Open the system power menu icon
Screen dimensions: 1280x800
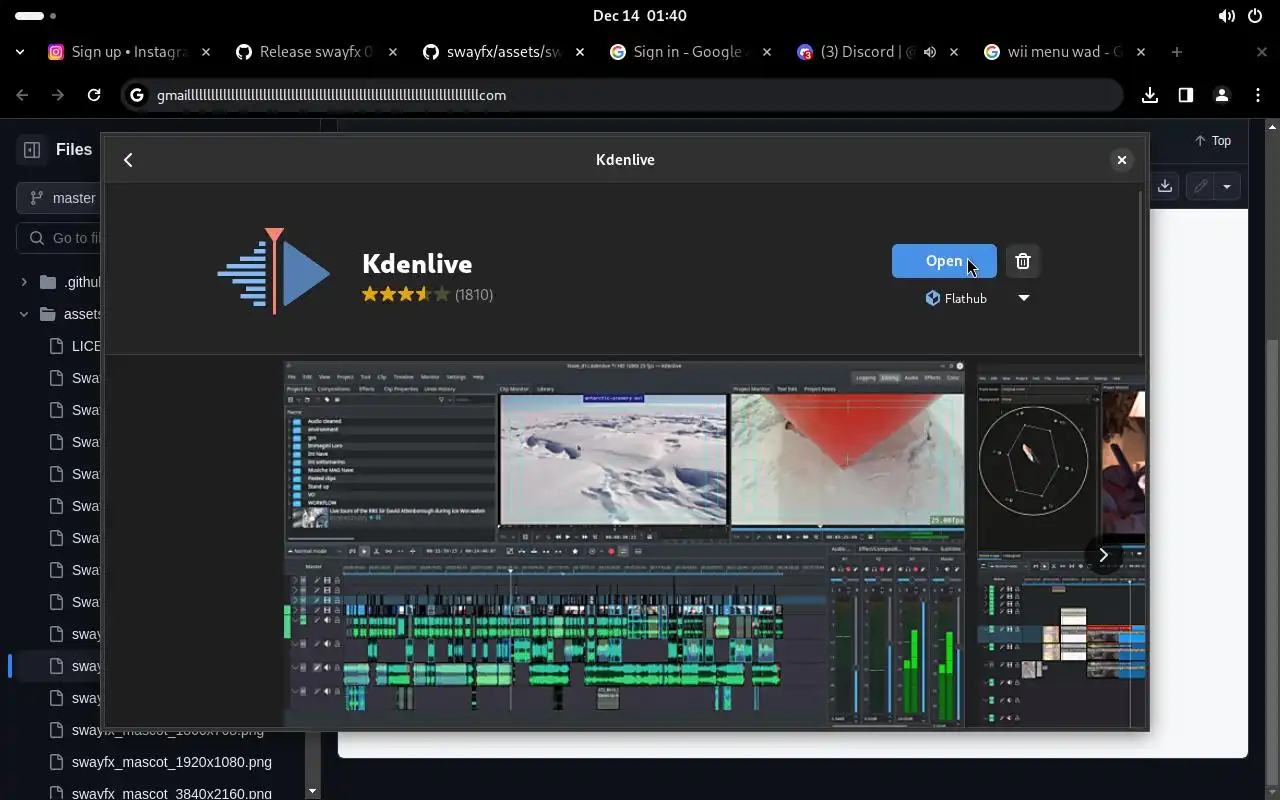click(1255, 16)
